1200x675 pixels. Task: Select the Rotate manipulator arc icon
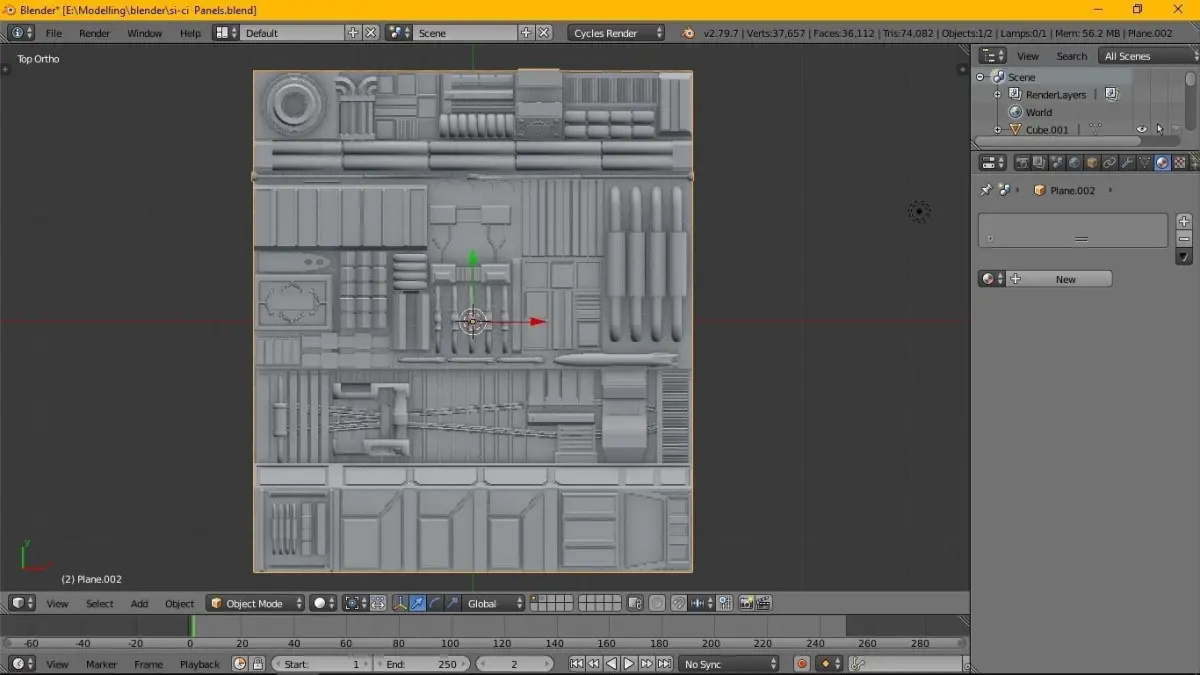coord(435,603)
